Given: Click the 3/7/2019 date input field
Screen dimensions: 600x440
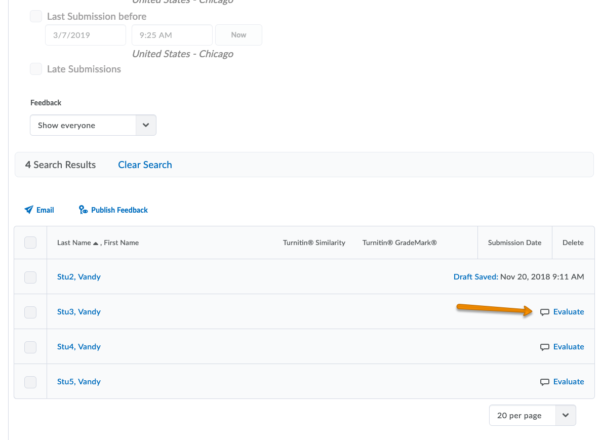Looking at the screenshot, I should (85, 35).
